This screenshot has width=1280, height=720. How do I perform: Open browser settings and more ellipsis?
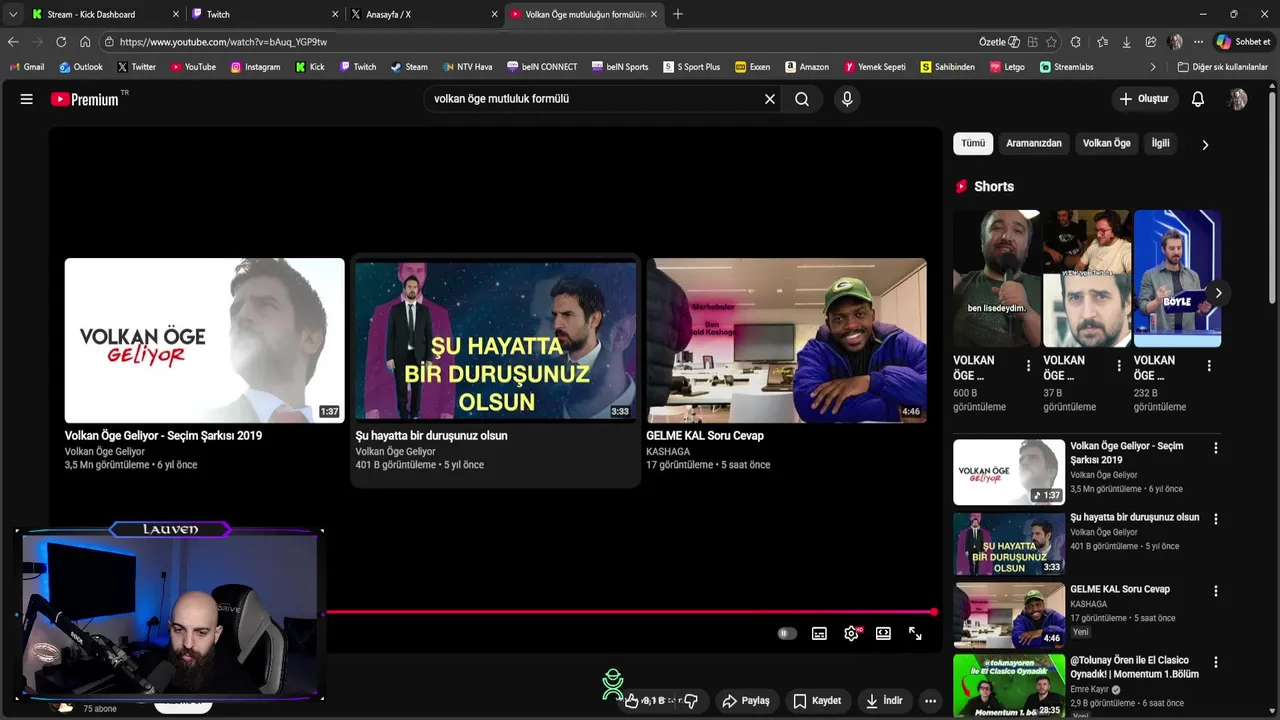pyautogui.click(x=1198, y=42)
